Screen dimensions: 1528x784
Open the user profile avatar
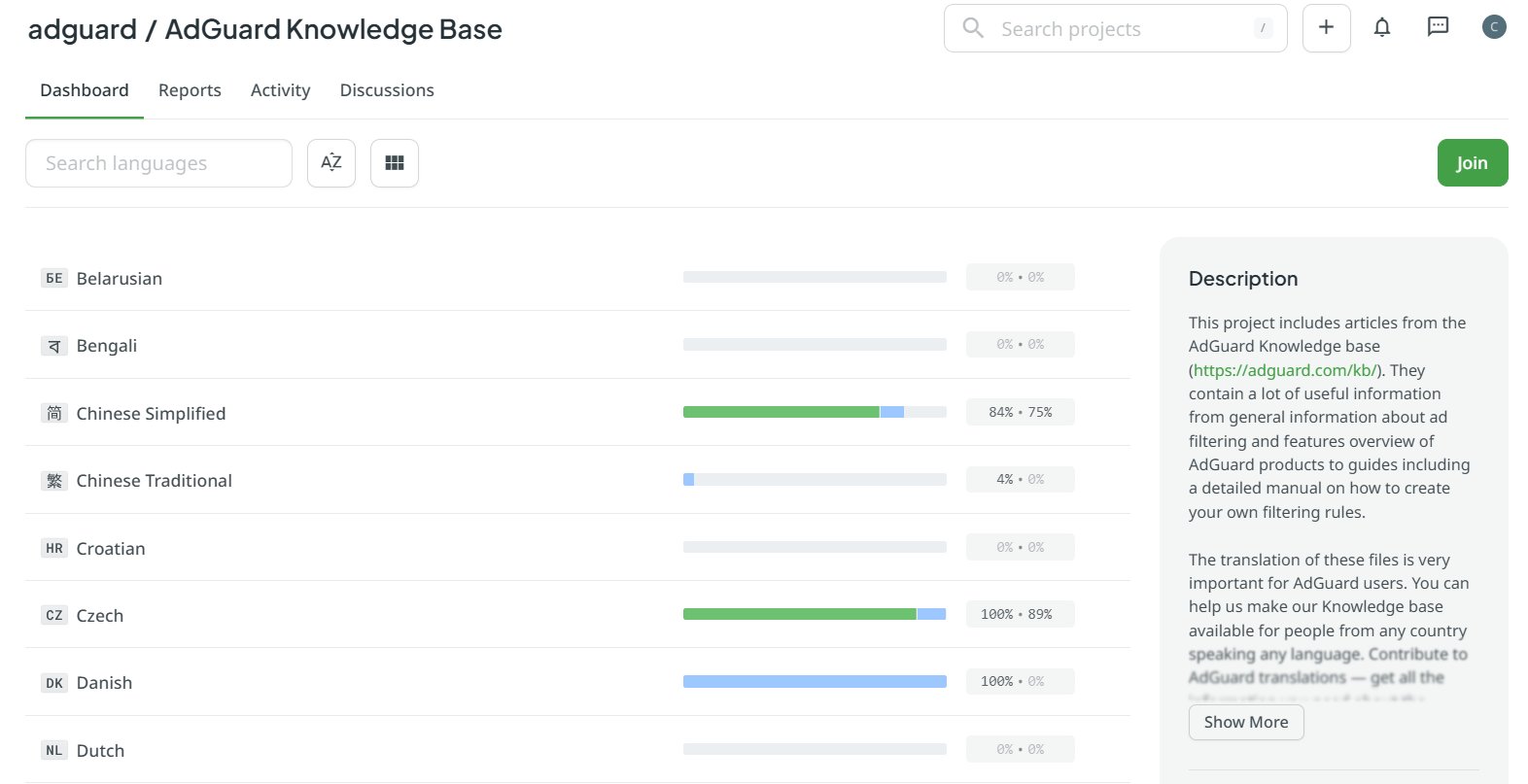(1494, 27)
